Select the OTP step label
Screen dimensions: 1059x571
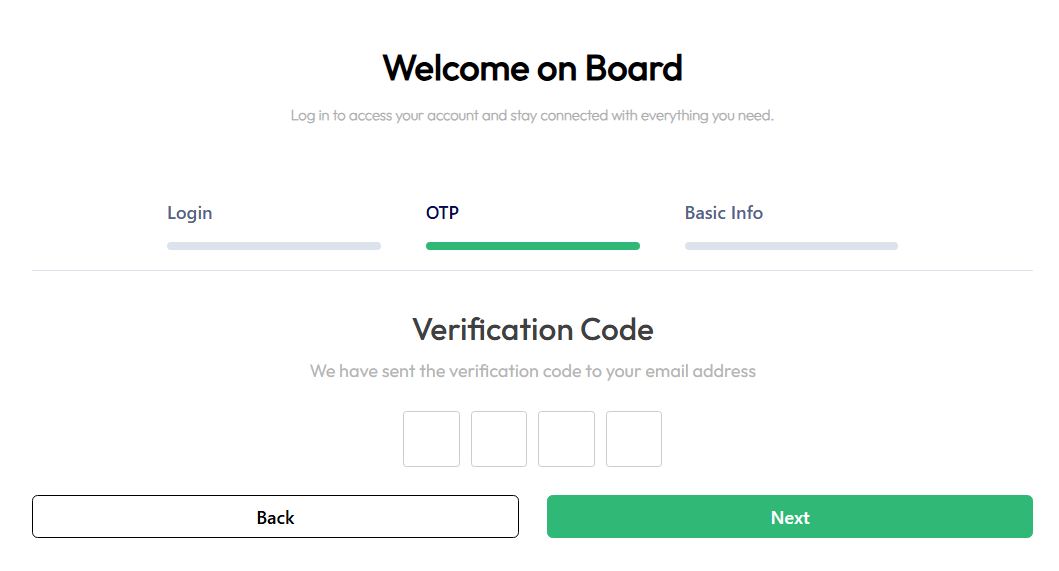pyautogui.click(x=442, y=213)
